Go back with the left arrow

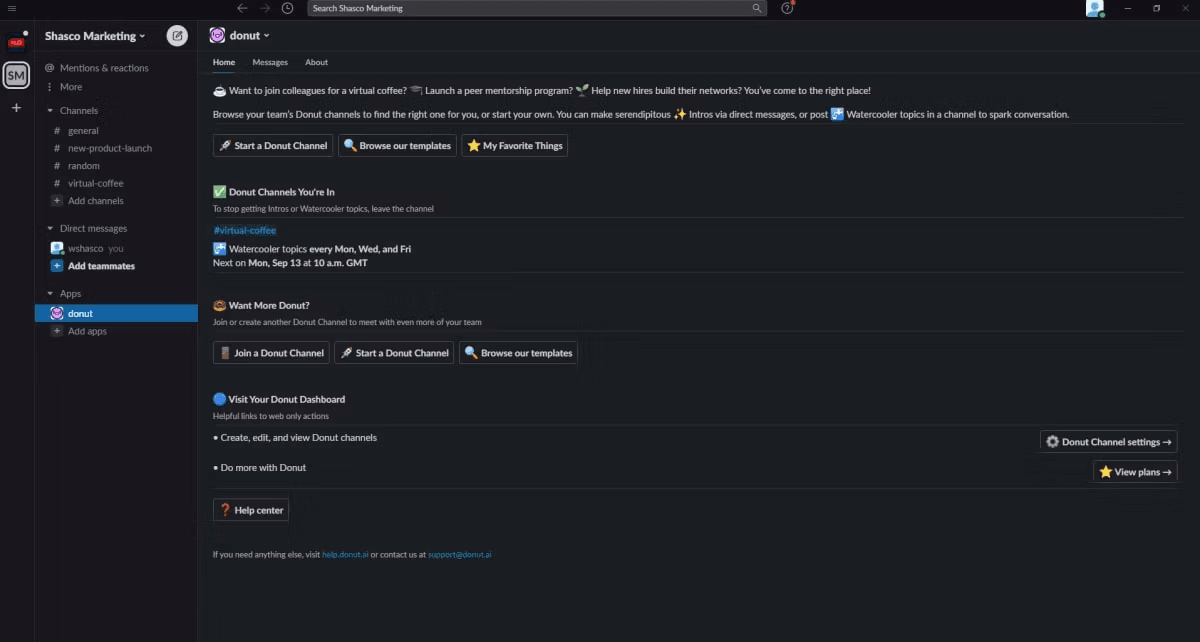coord(242,8)
